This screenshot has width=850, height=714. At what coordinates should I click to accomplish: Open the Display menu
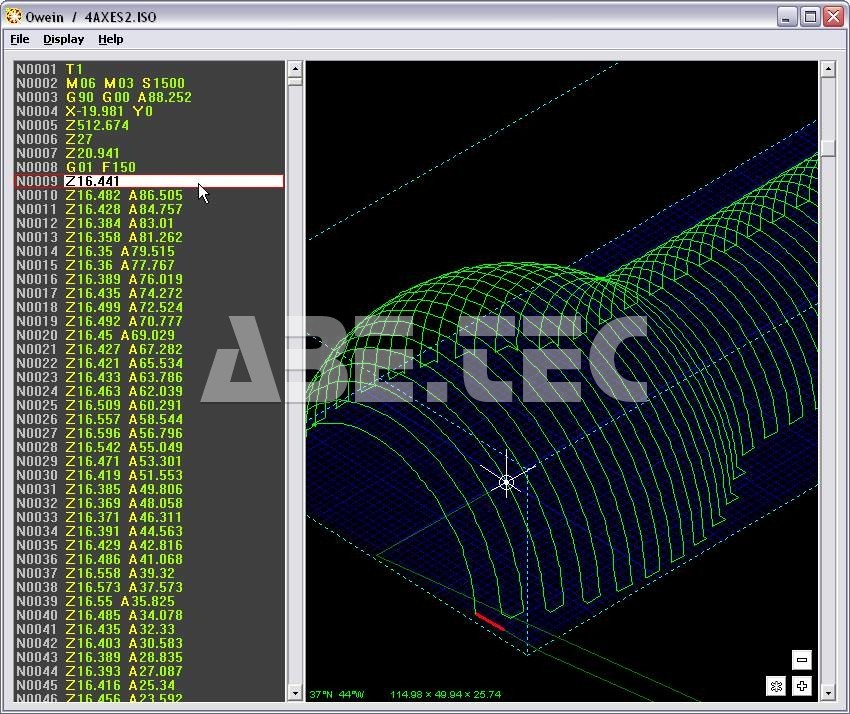(x=63, y=40)
